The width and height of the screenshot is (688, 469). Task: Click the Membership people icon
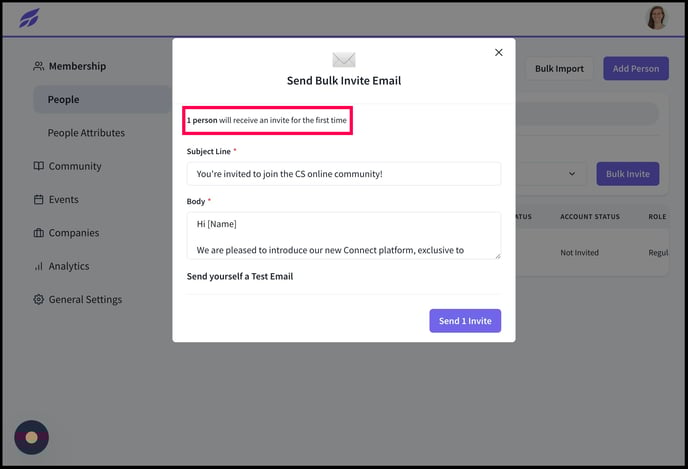tap(39, 66)
